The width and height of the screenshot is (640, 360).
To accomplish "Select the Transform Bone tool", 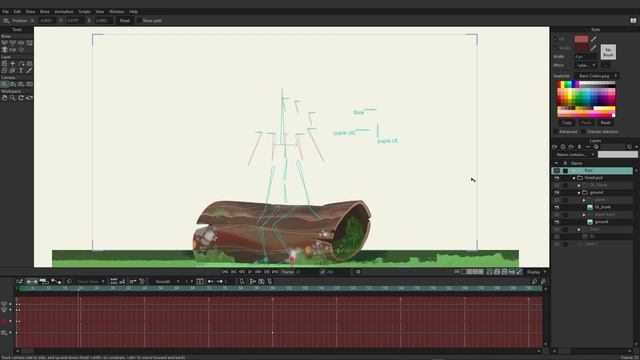I will point(13,42).
